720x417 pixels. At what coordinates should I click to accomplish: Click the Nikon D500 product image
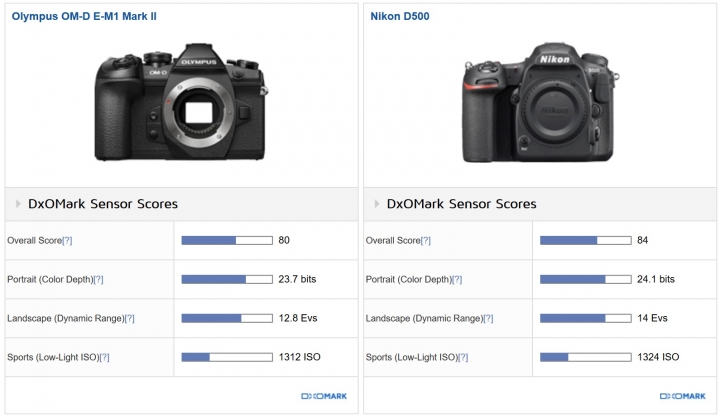pos(540,102)
